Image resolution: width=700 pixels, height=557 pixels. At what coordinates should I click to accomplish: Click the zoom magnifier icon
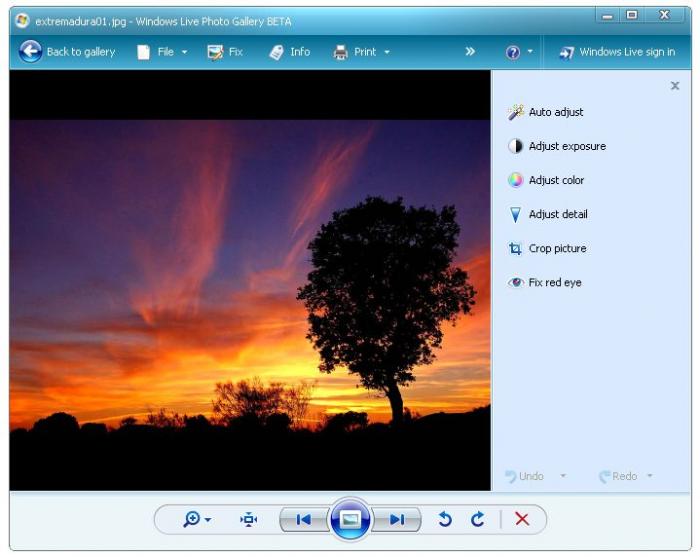pyautogui.click(x=192, y=520)
